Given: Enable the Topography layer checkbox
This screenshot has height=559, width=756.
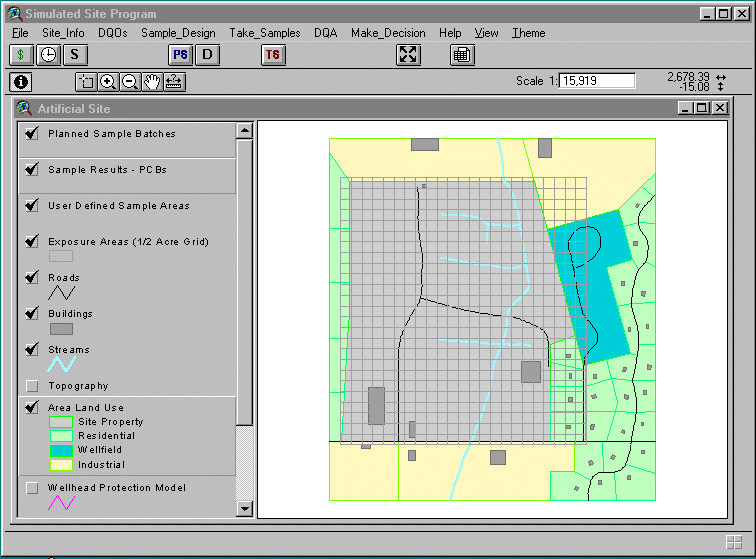Looking at the screenshot, I should tap(32, 386).
